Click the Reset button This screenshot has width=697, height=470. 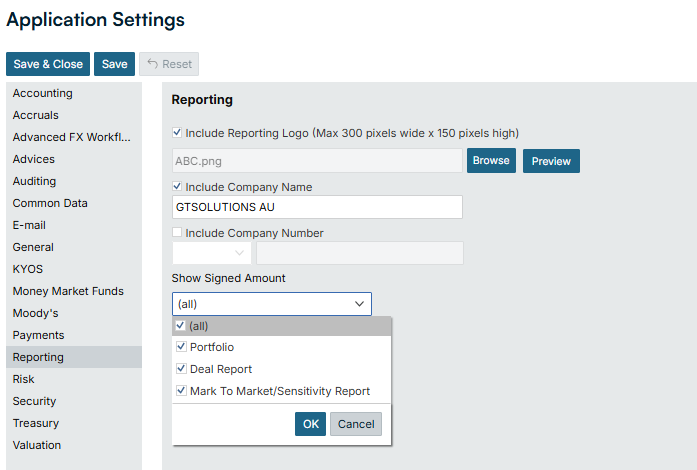tap(169, 64)
